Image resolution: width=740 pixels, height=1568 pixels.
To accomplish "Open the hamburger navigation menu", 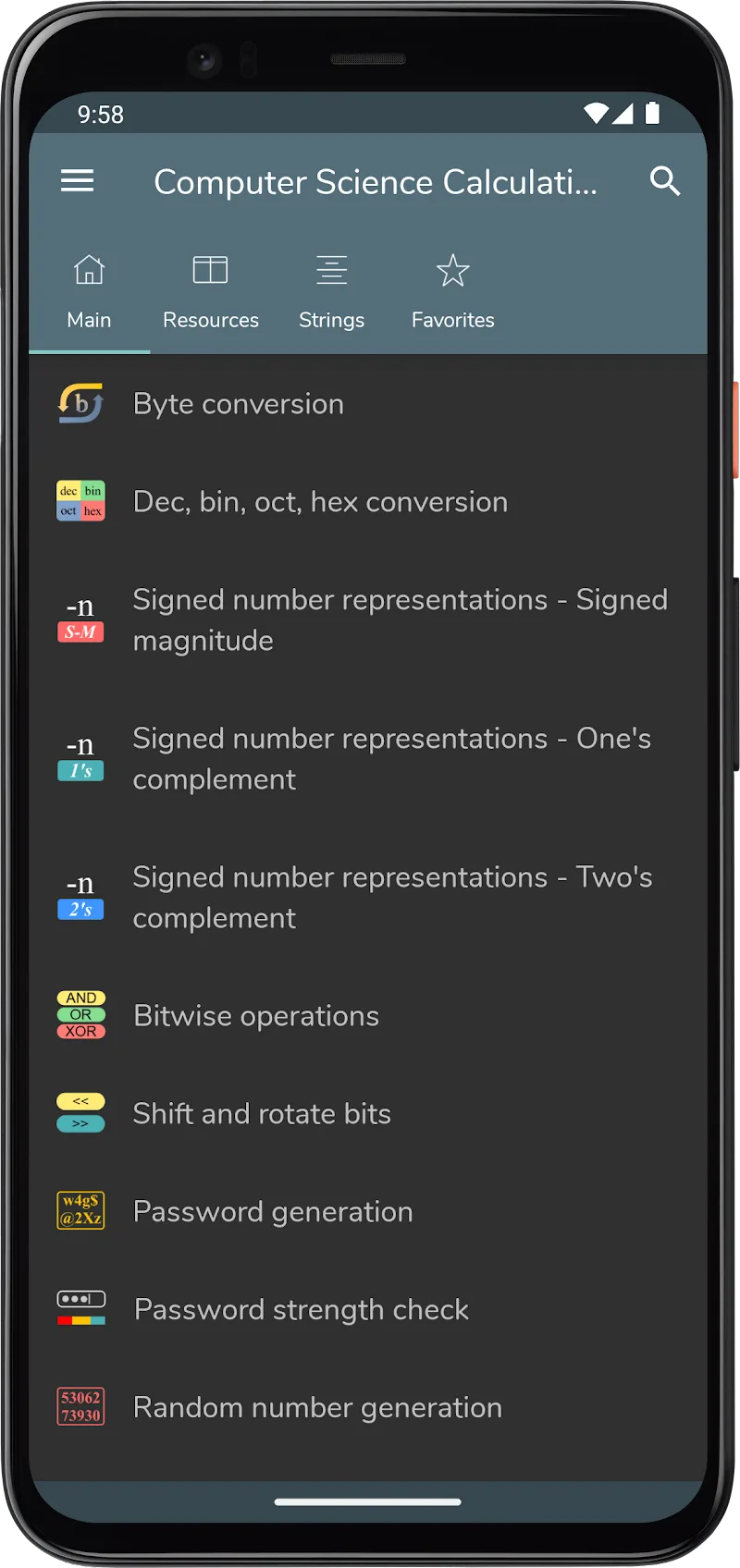I will pyautogui.click(x=78, y=181).
